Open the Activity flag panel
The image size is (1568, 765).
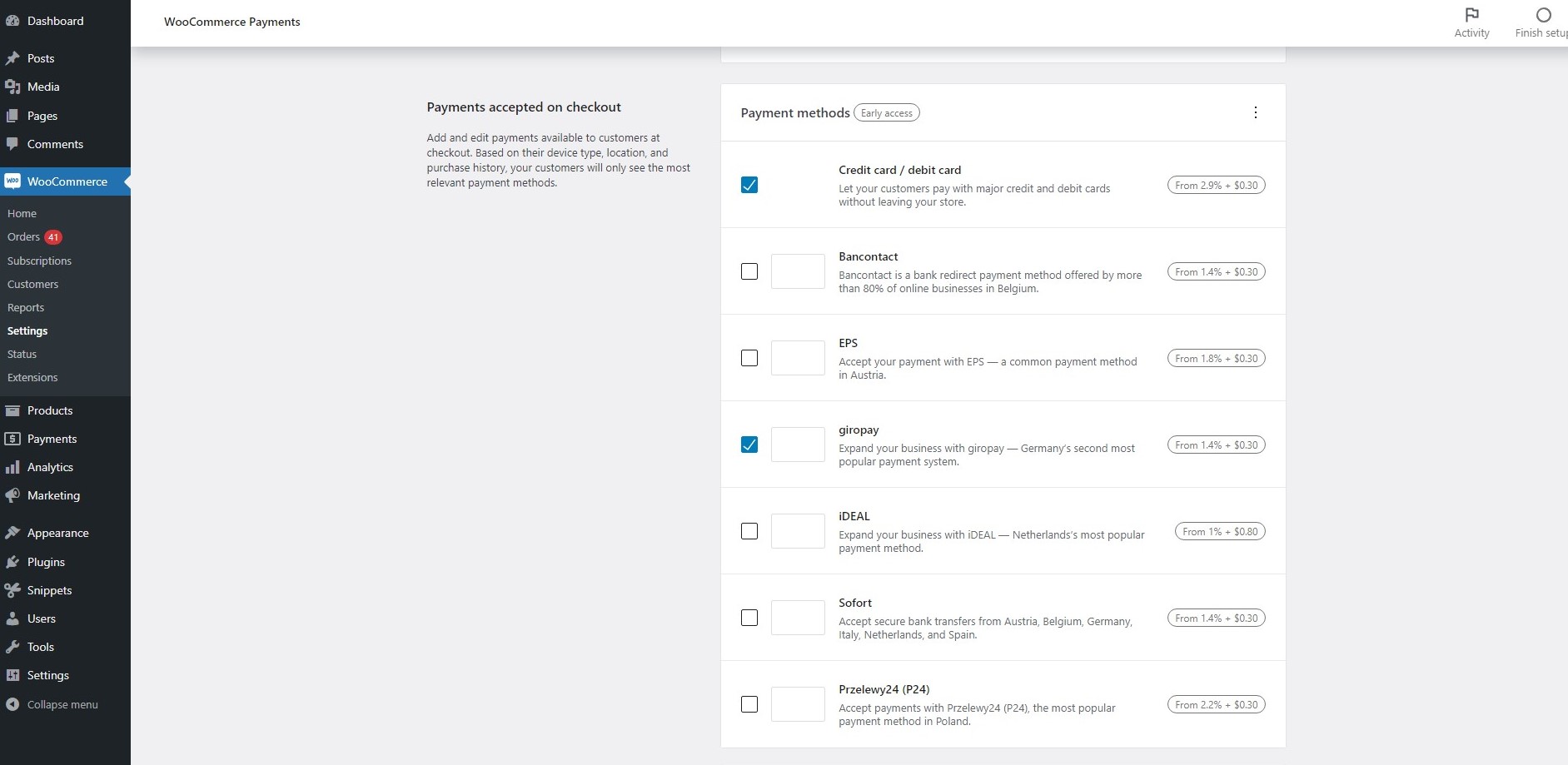pyautogui.click(x=1471, y=22)
